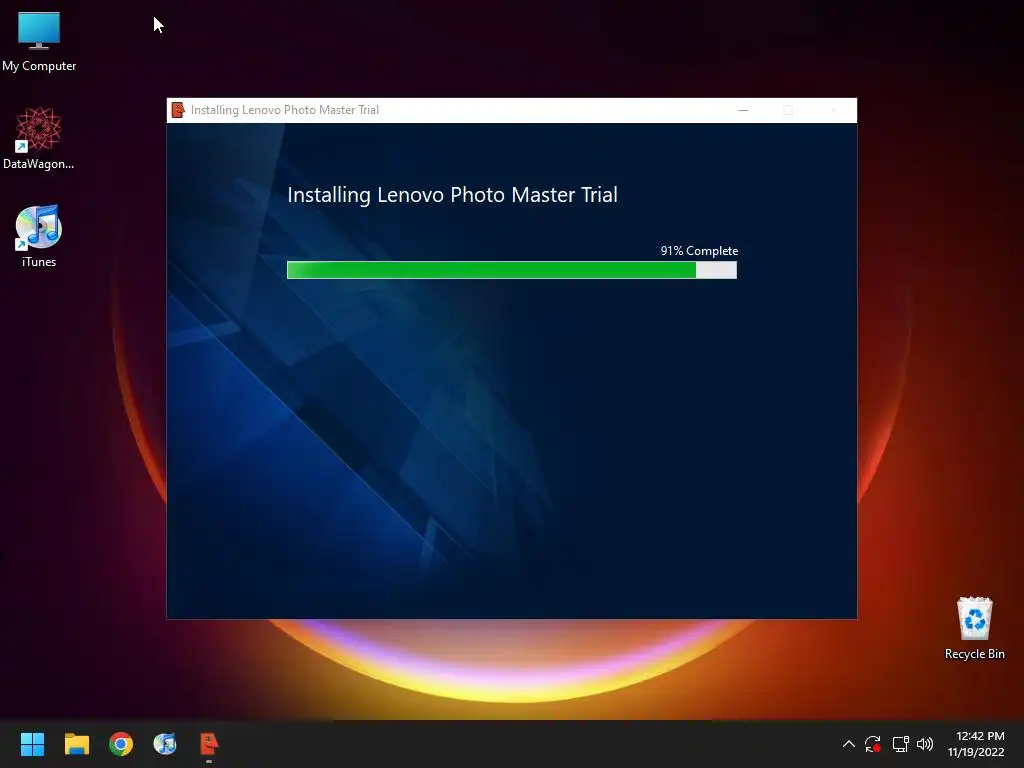The image size is (1024, 768).
Task: Click the 'Installing Lenovo Photo Master Trial' heading
Action: pos(452,195)
